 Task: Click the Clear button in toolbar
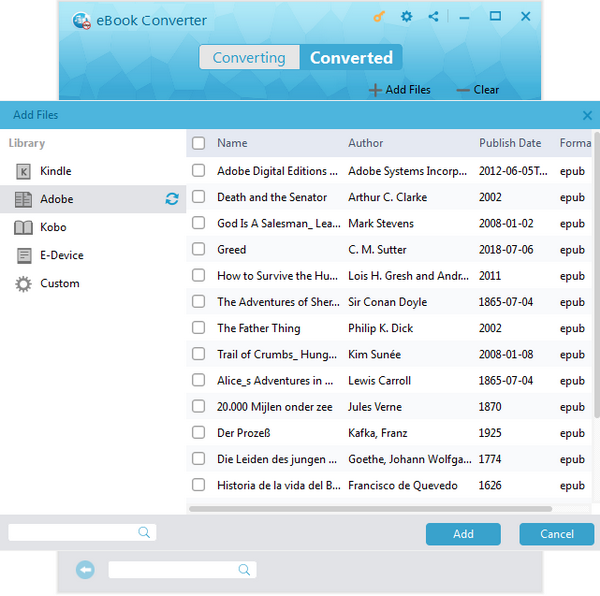tap(477, 90)
